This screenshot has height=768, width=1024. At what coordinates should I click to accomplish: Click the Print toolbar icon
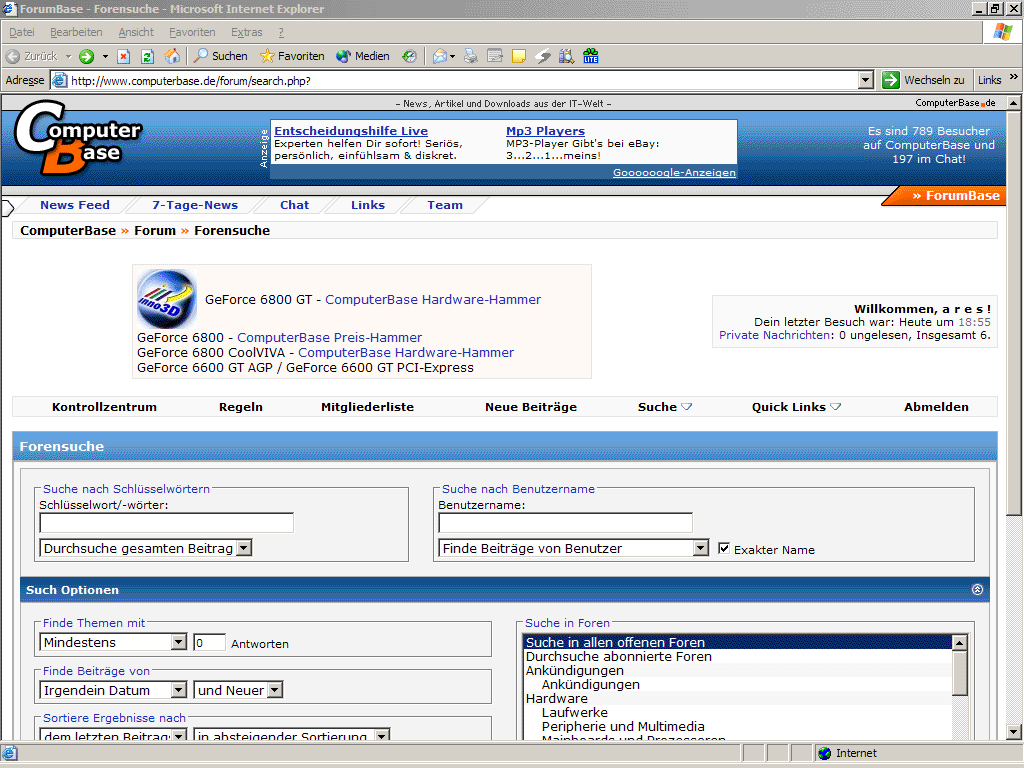click(x=470, y=56)
